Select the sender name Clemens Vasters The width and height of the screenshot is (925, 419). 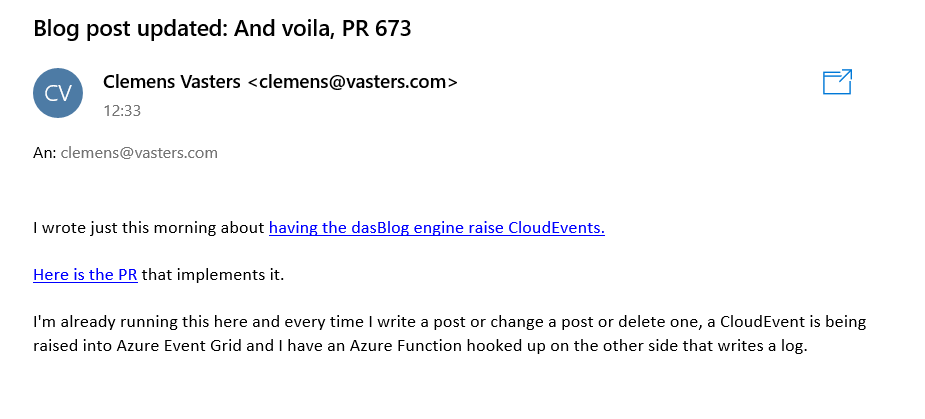point(172,82)
